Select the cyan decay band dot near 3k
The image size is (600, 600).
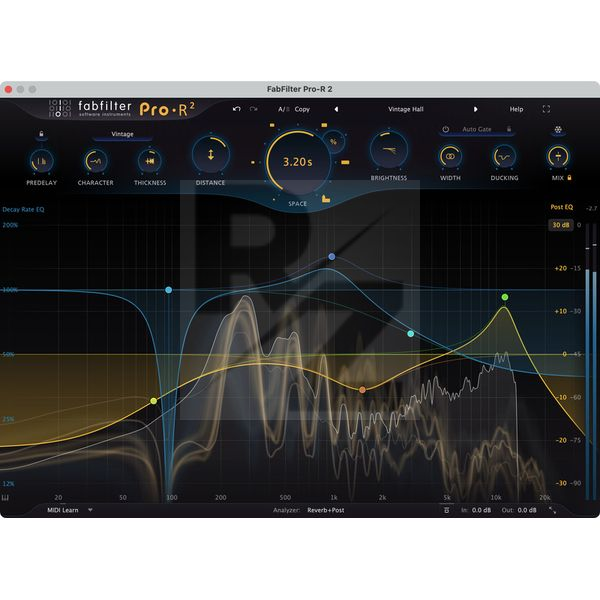411,334
